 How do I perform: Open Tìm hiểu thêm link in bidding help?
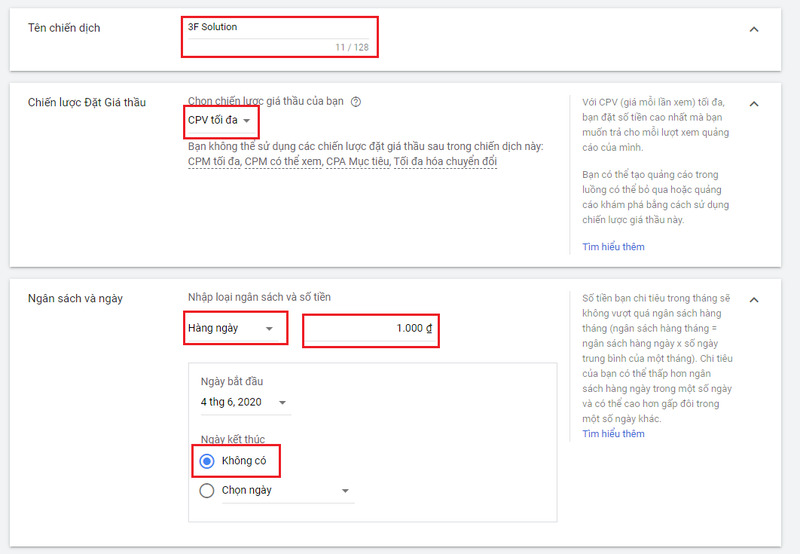(x=613, y=247)
